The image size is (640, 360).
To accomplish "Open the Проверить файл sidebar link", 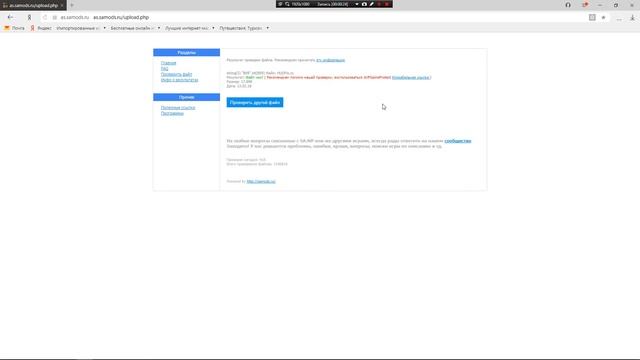I will (176, 74).
